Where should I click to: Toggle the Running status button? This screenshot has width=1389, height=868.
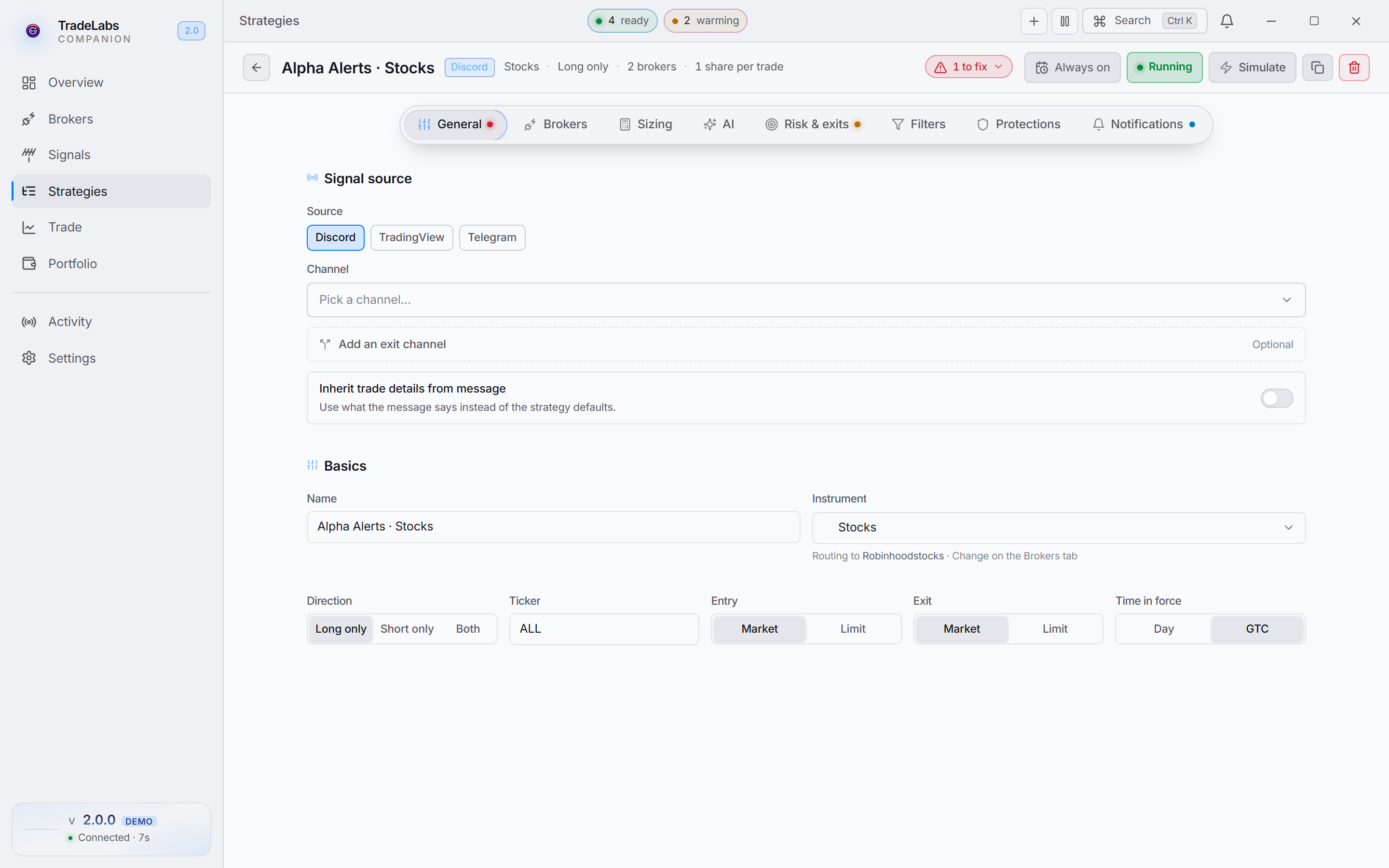click(x=1164, y=67)
